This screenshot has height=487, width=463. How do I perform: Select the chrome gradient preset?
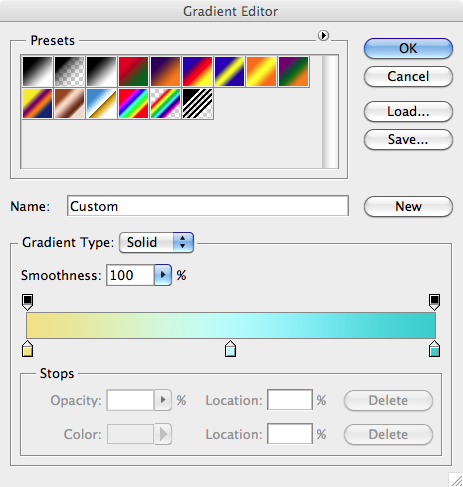102,103
